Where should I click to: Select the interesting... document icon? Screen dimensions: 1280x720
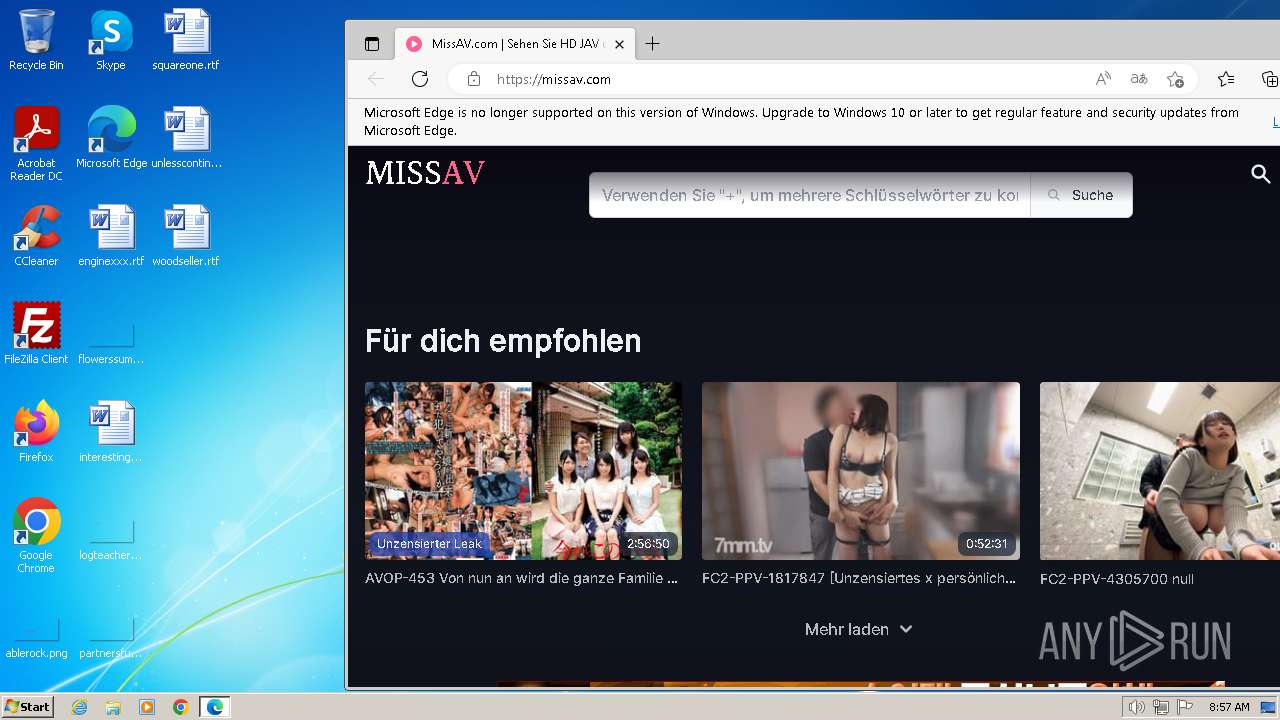tap(111, 432)
